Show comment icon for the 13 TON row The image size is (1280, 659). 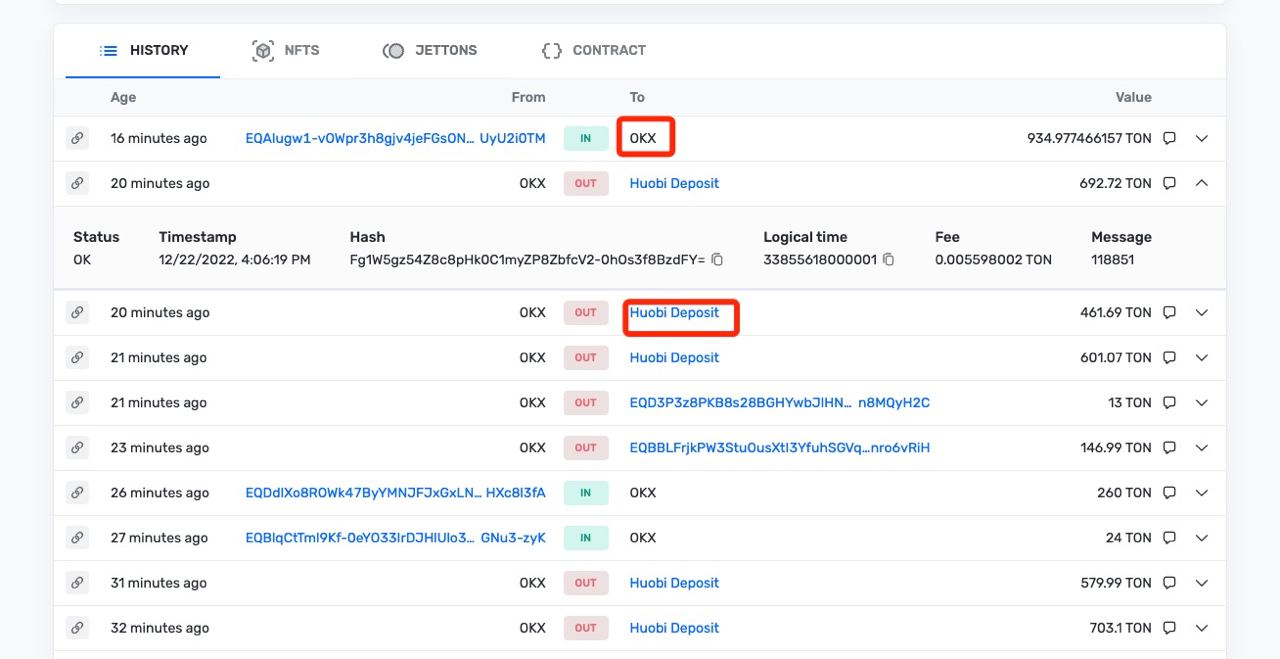coord(1169,403)
